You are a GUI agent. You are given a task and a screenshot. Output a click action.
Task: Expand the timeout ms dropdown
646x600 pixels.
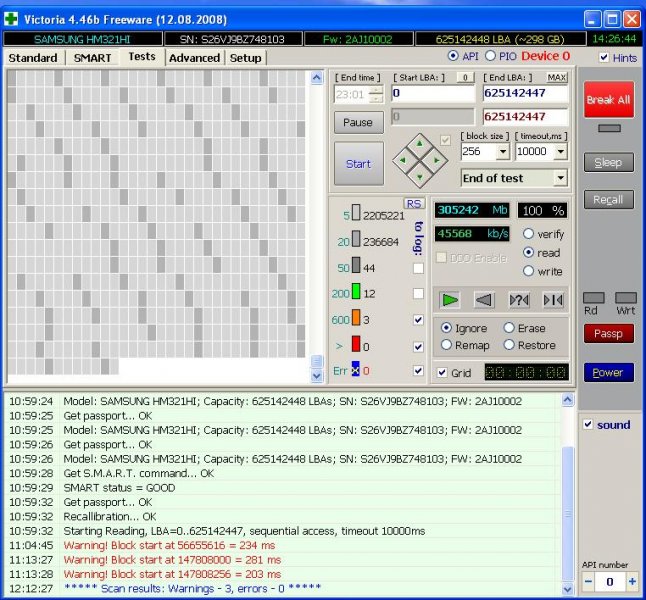pos(559,152)
